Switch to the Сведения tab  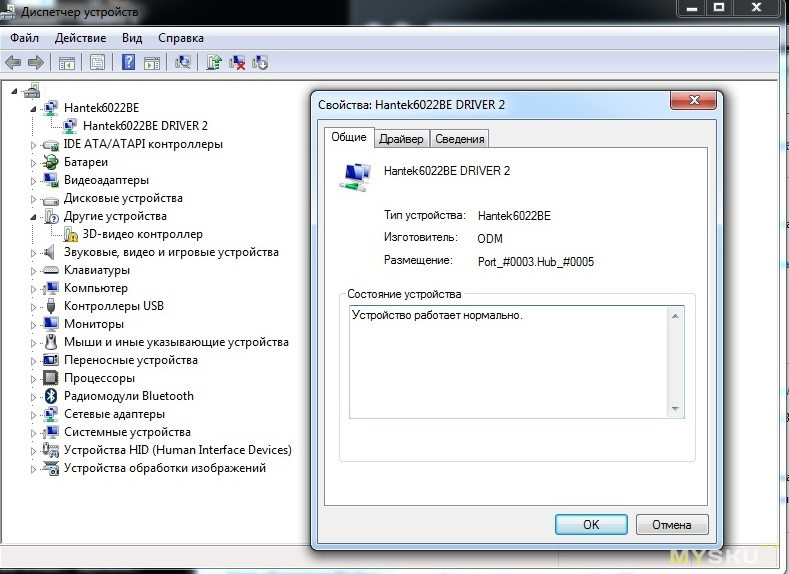pos(460,139)
